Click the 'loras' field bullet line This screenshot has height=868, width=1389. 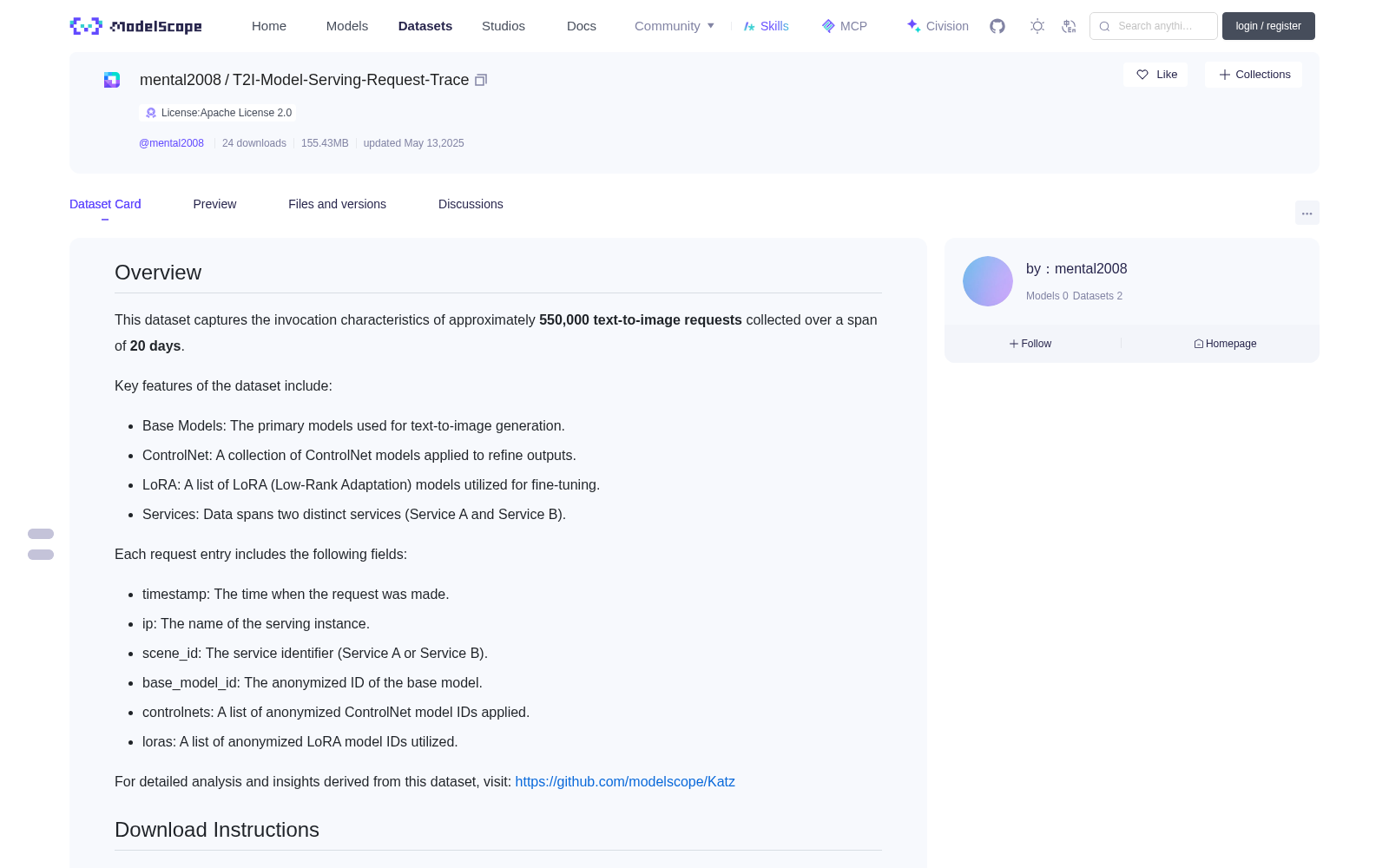coord(300,742)
